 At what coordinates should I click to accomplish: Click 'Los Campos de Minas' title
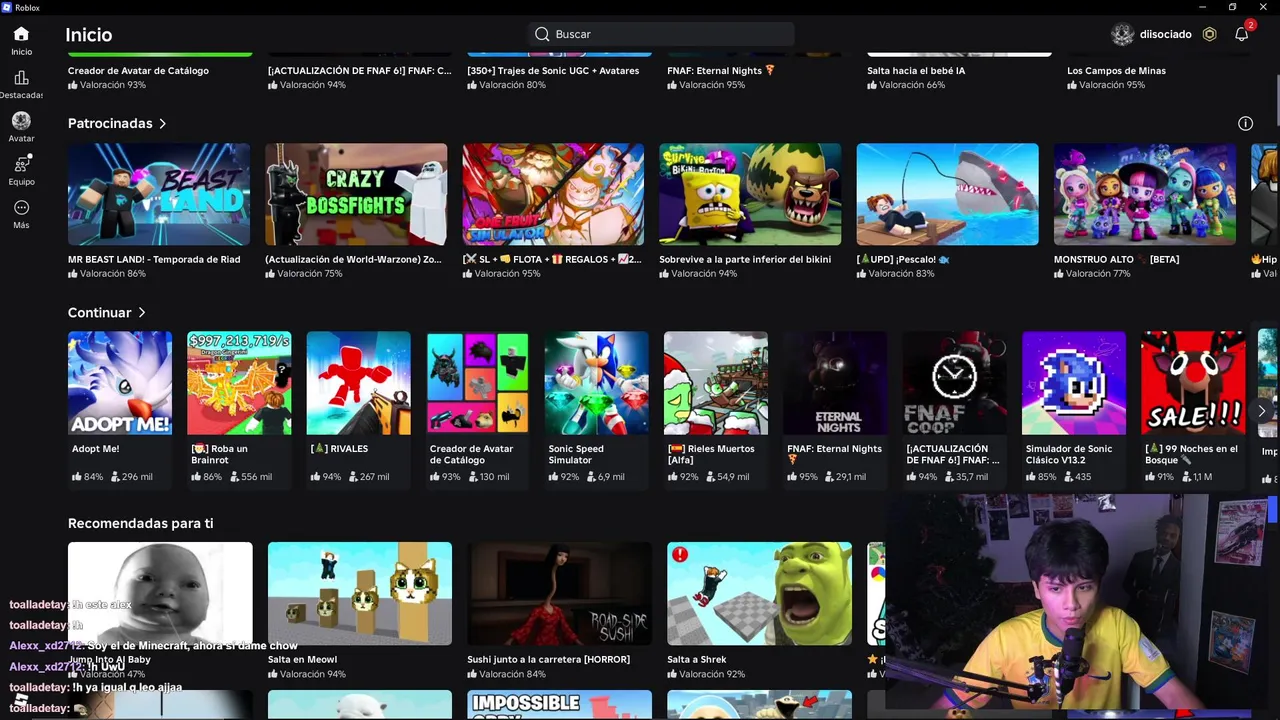click(x=1116, y=71)
